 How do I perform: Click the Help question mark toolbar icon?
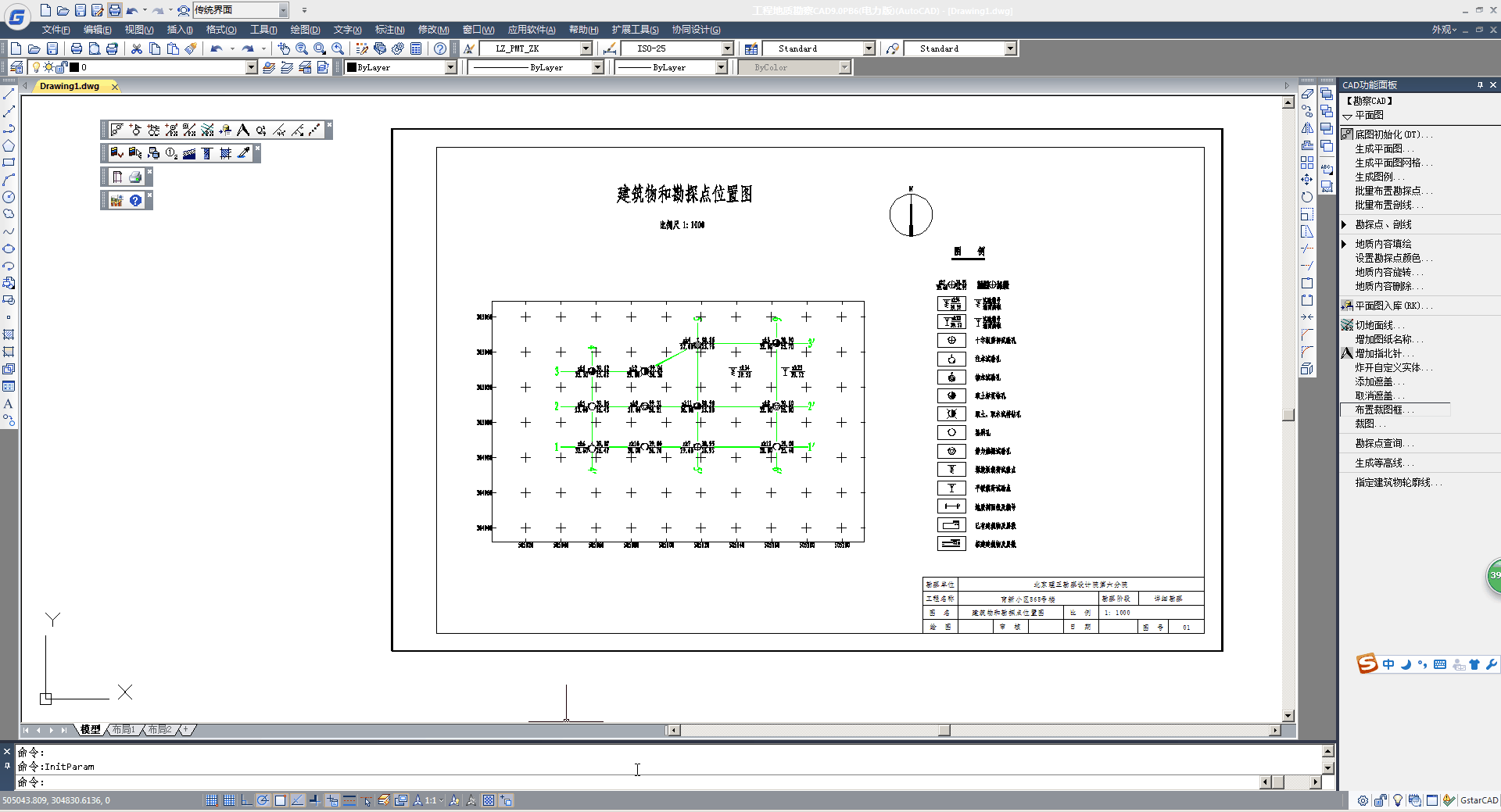440,48
